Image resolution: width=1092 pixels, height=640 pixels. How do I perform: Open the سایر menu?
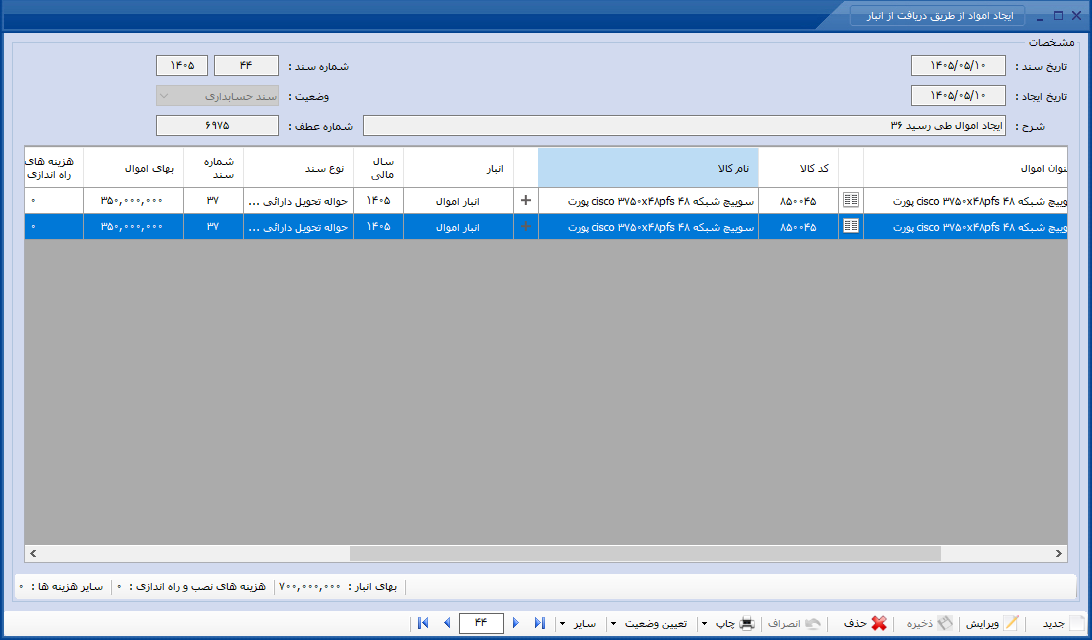pos(579,623)
